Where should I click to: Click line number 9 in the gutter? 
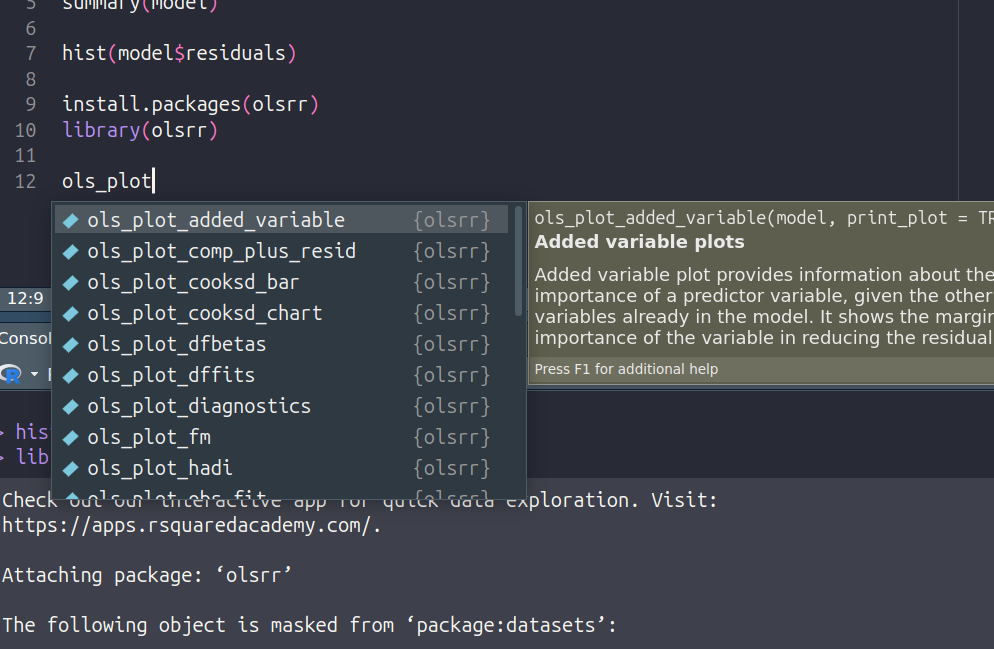[31, 104]
